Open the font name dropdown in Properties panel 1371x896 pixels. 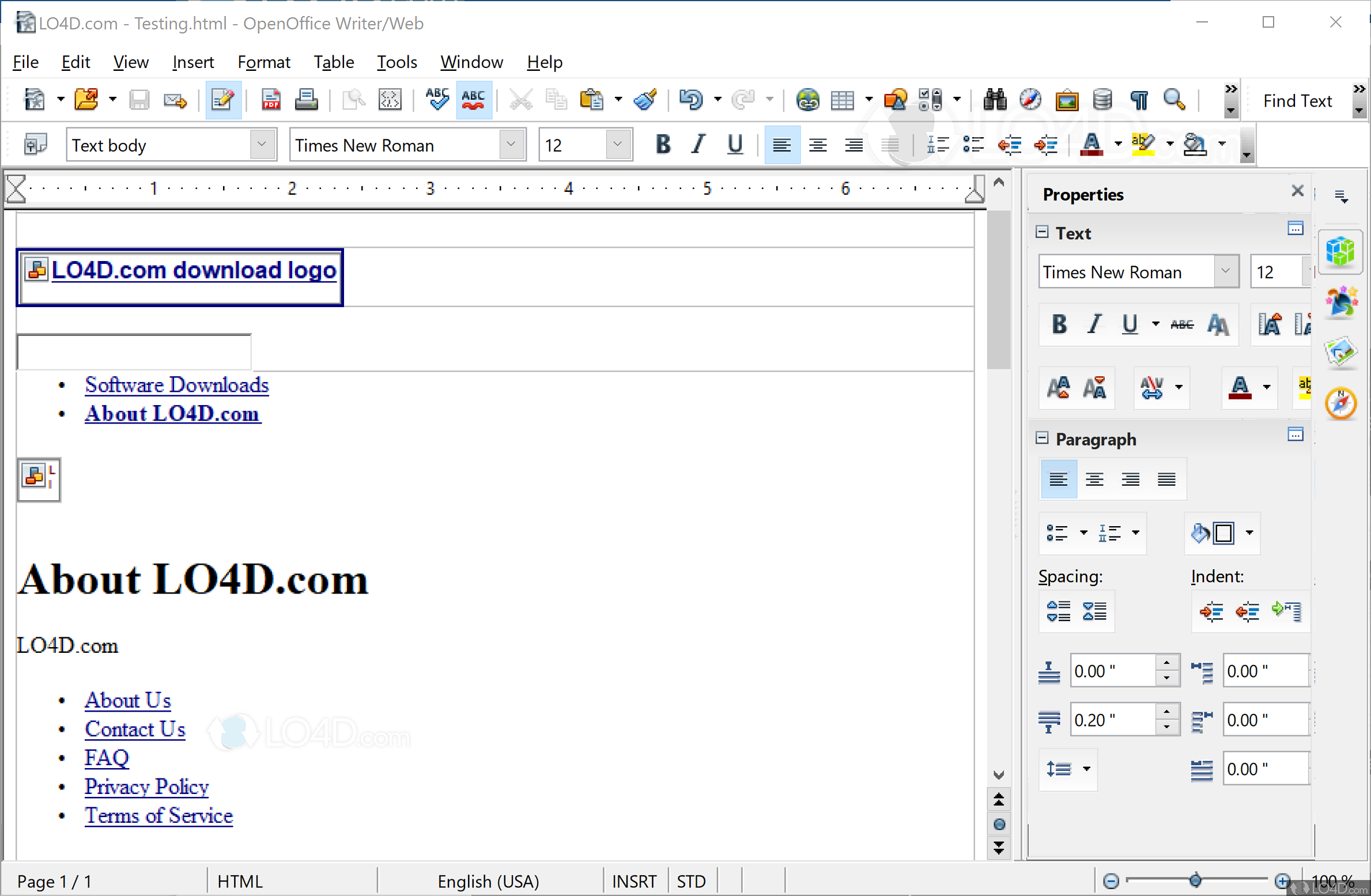pyautogui.click(x=1225, y=271)
